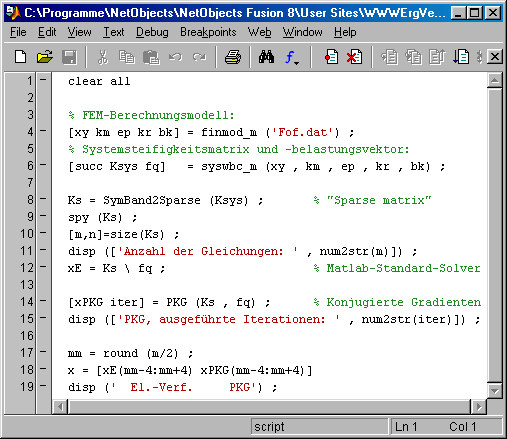Click the vertical scrollbar up arrow
Screen dimensions: 507x439
point(495,81)
